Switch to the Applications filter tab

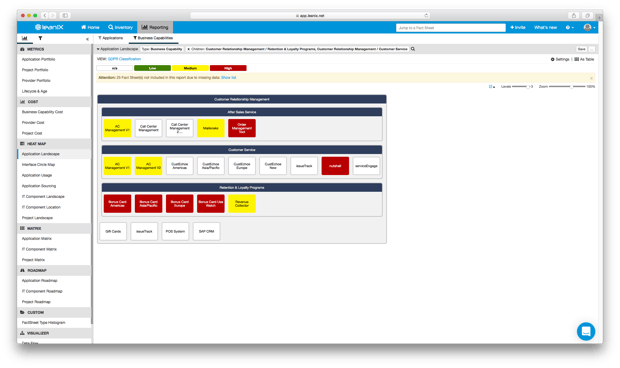tap(110, 38)
